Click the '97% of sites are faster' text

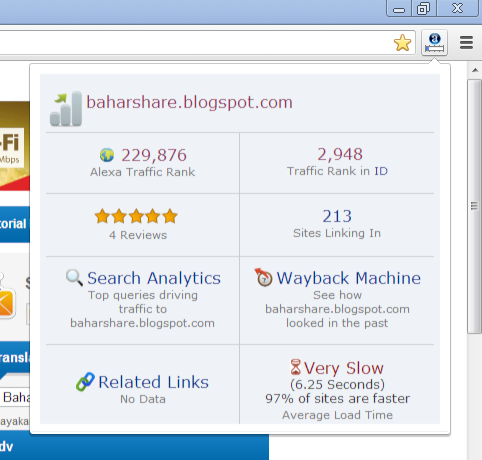[337, 398]
